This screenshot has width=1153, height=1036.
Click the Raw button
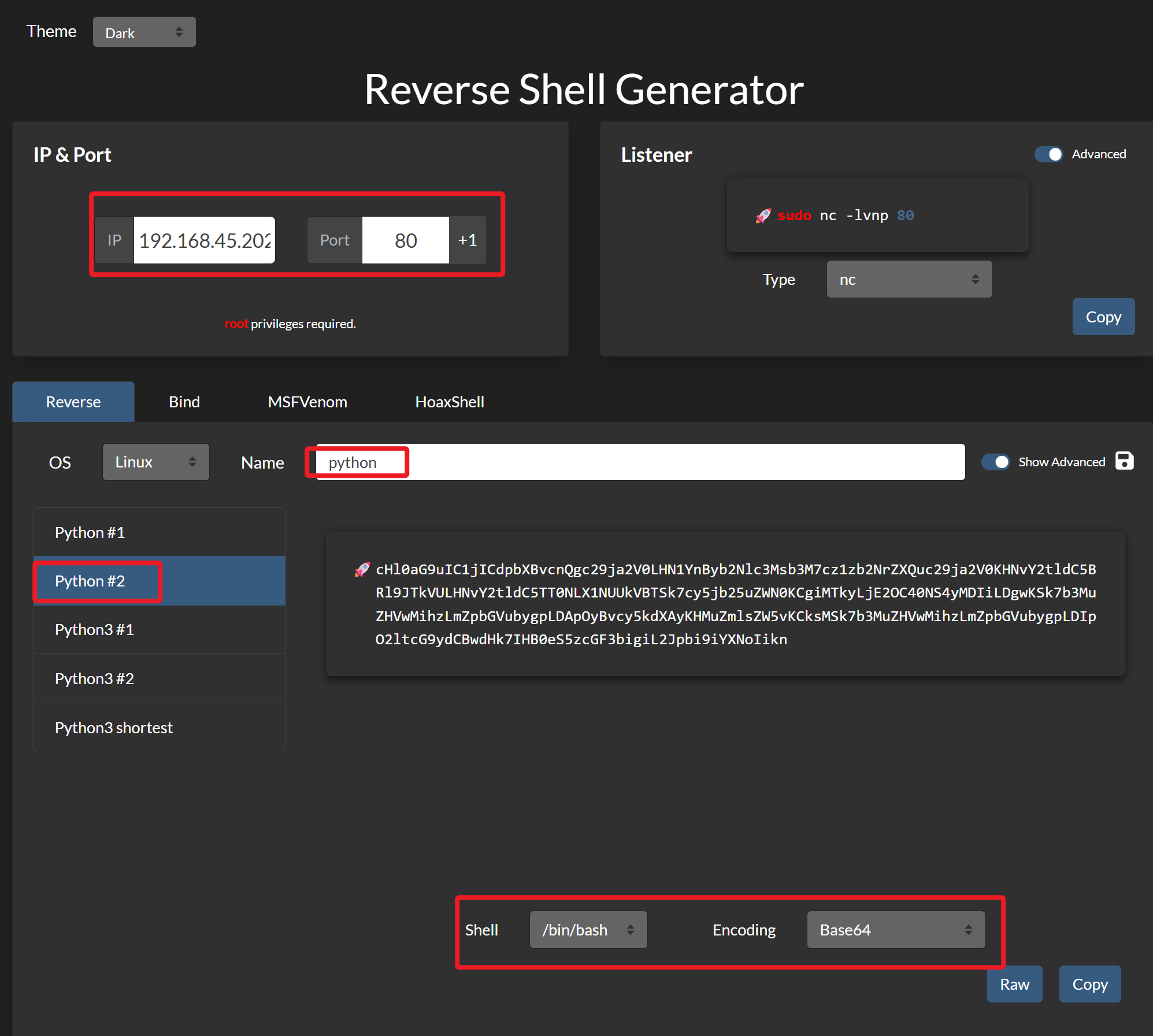[1014, 984]
